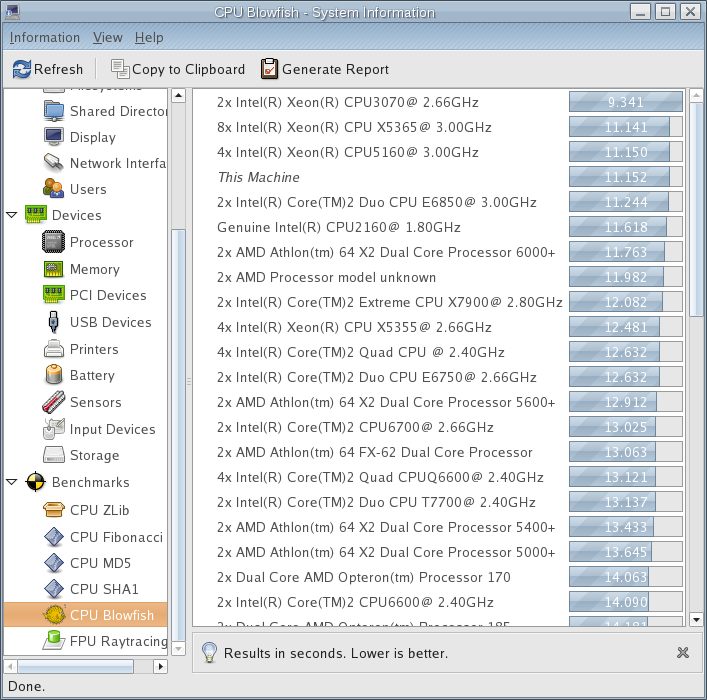The image size is (707, 700).
Task: Select the Shared Directories folder icon
Action: coord(54,111)
